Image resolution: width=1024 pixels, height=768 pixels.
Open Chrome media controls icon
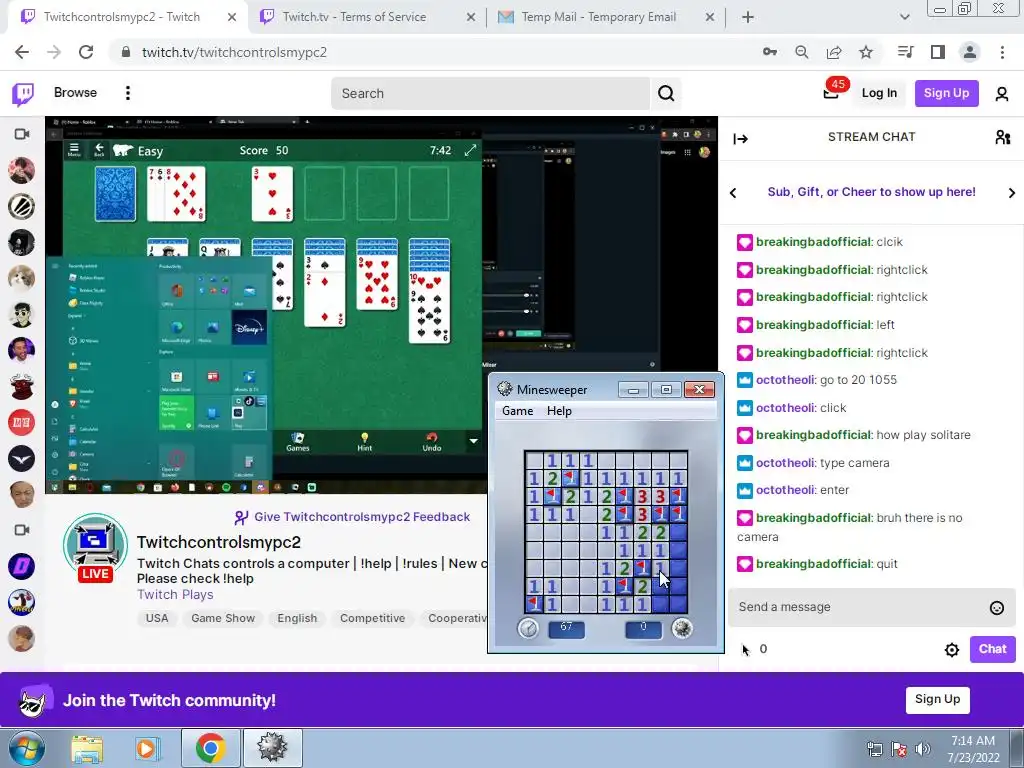coord(906,52)
